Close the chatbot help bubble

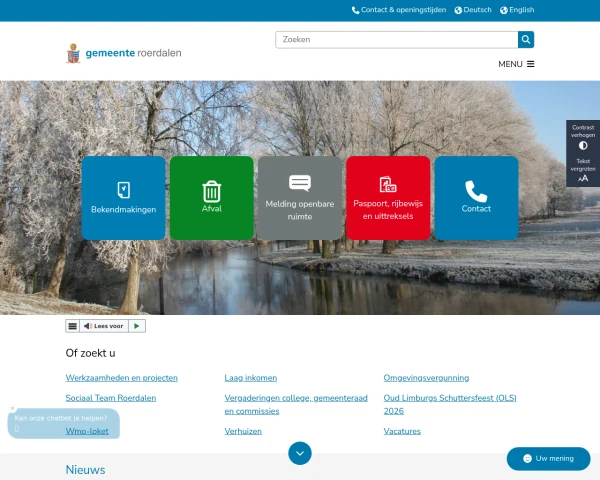[13, 408]
